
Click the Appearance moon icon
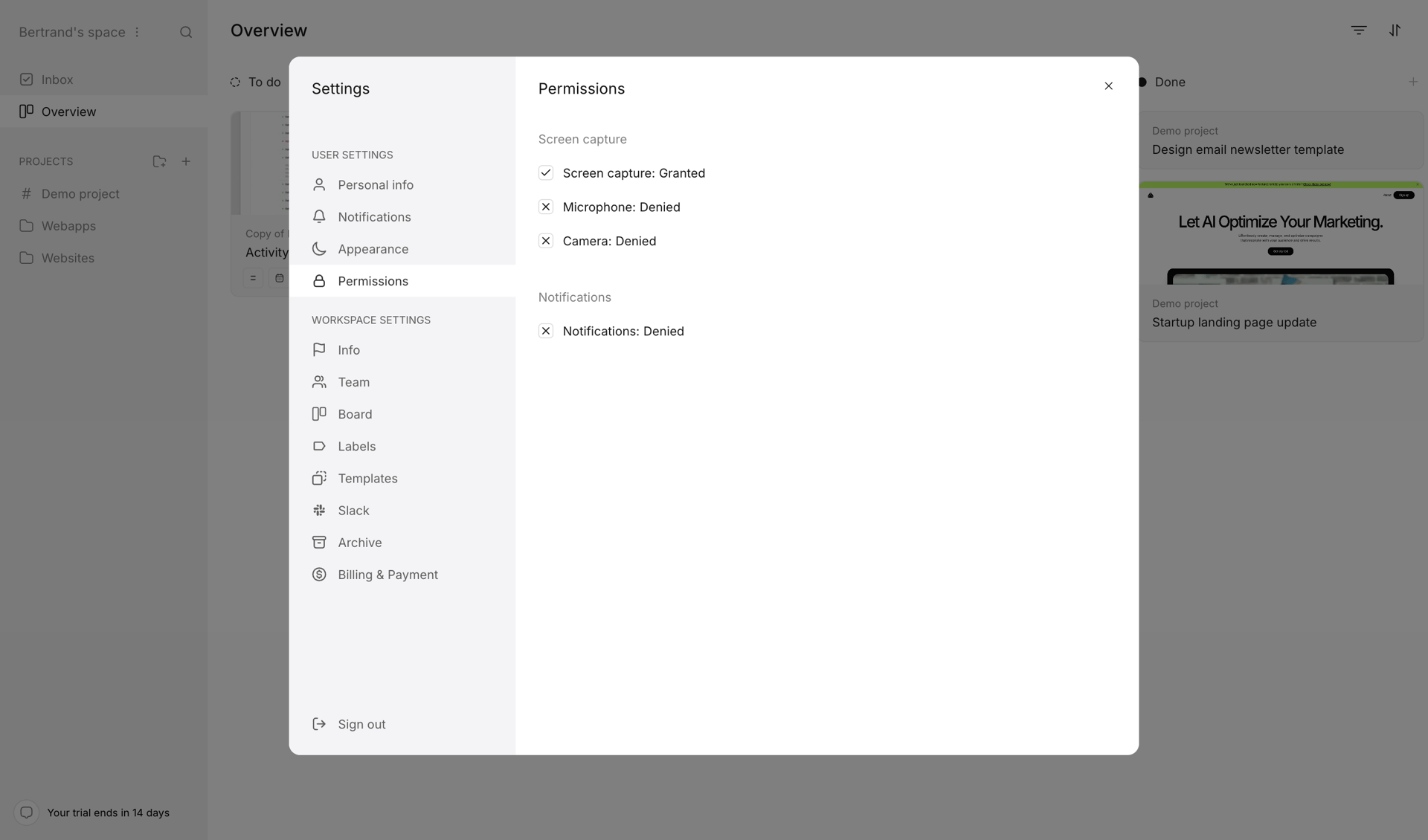[320, 249]
